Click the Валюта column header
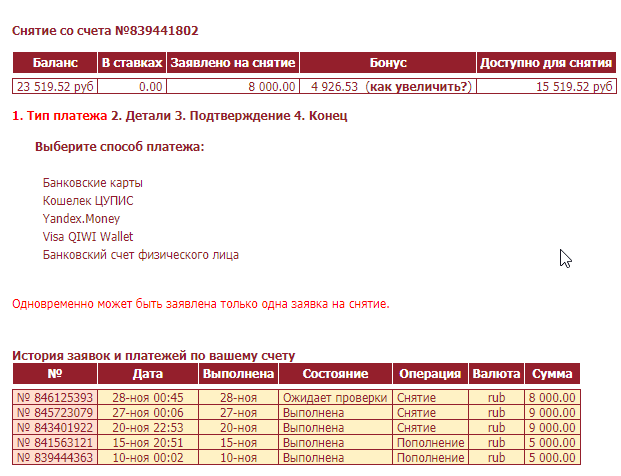The height and width of the screenshot is (476, 621). click(496, 374)
